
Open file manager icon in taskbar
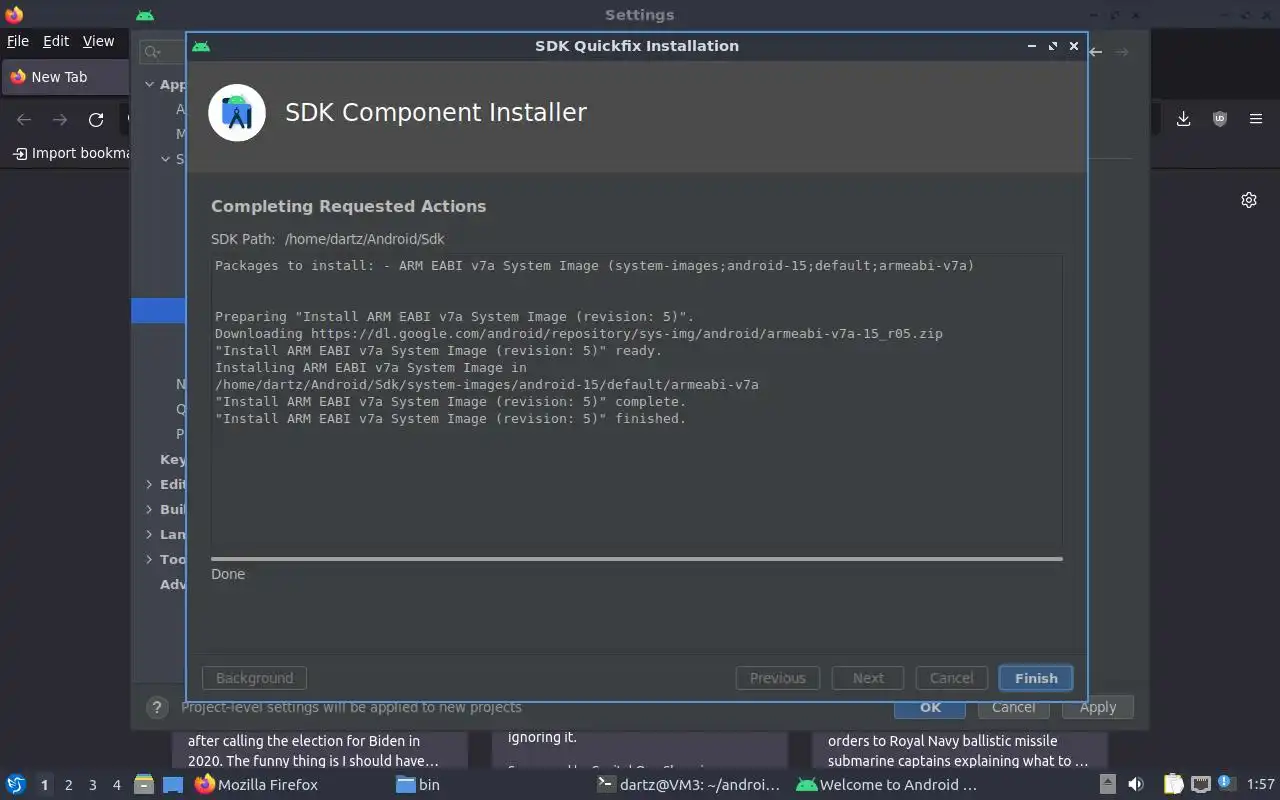tap(143, 785)
